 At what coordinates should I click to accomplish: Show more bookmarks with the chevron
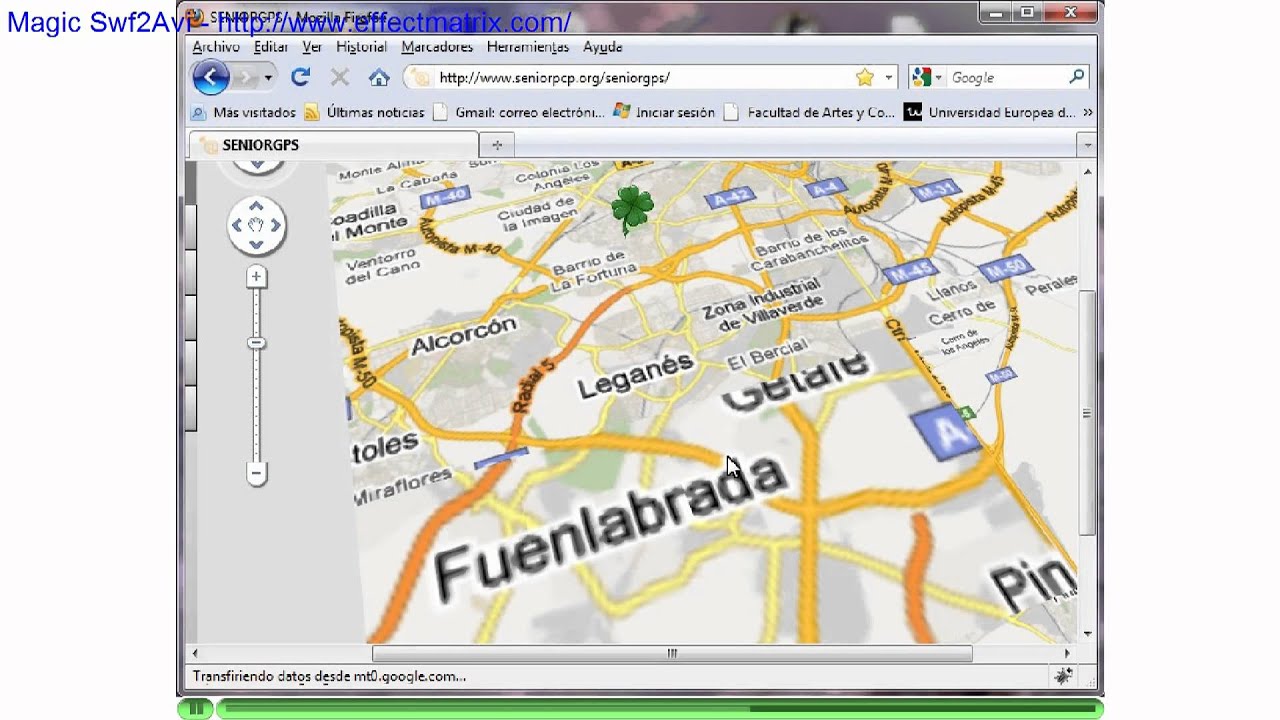coord(1088,113)
